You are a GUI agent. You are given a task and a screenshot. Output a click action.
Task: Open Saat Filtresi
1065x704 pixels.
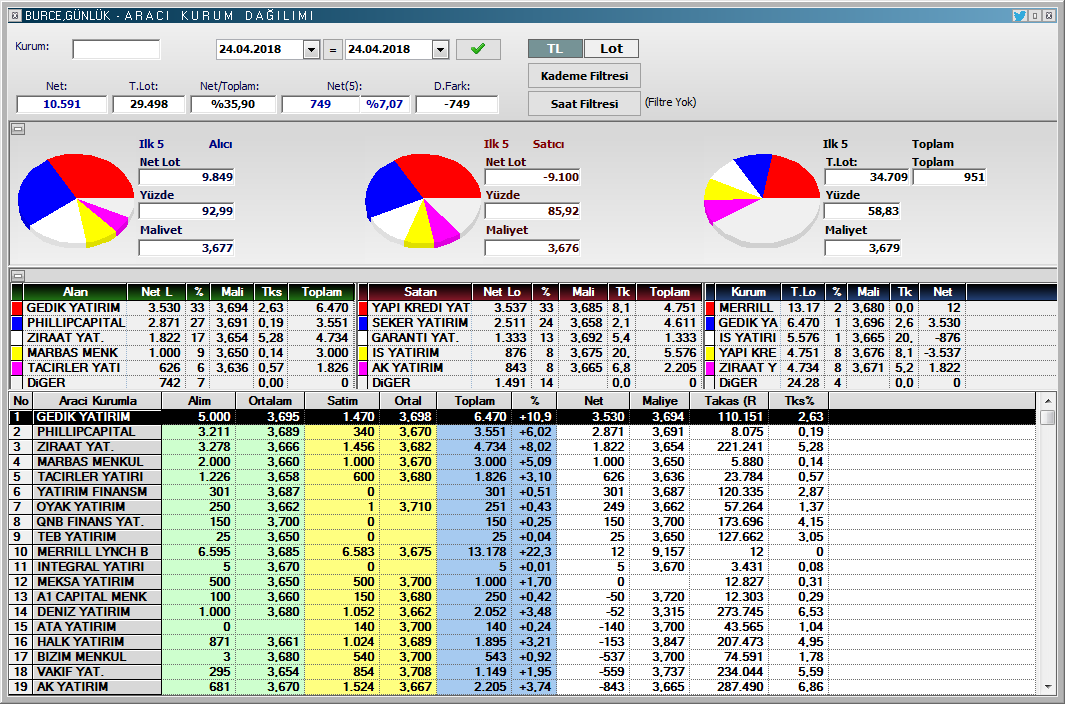point(584,104)
